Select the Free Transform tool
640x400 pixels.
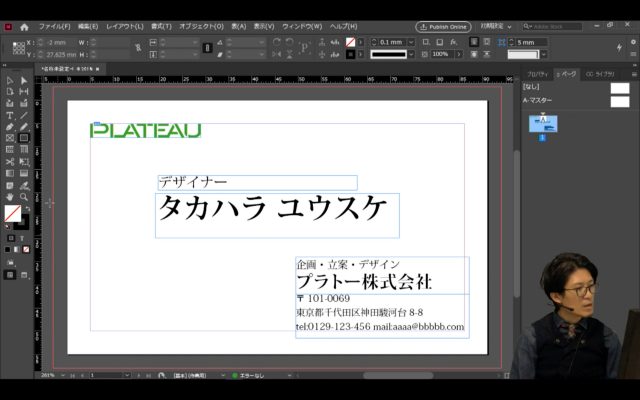pyautogui.click(x=24, y=162)
